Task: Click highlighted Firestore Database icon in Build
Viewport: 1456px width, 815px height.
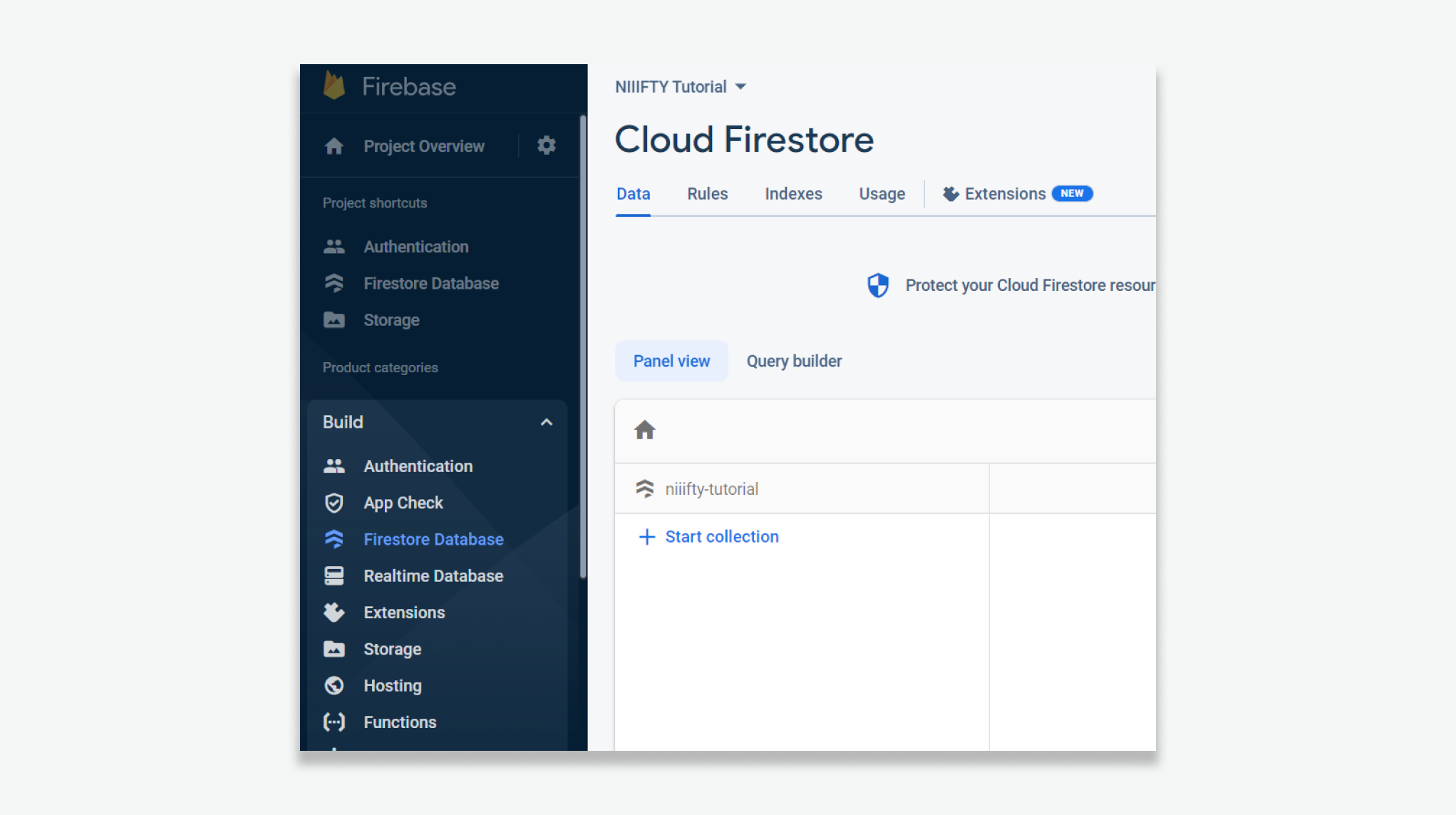Action: click(x=334, y=539)
